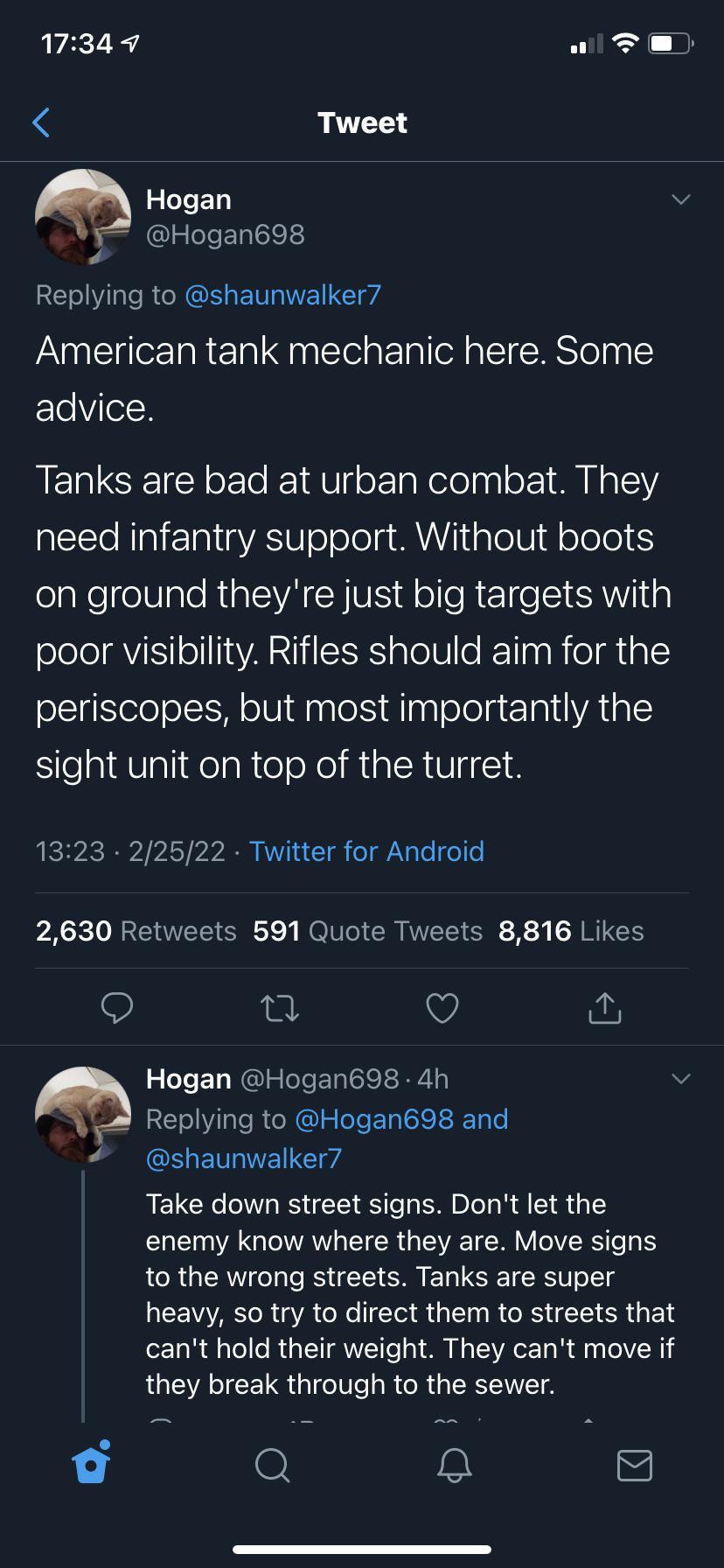The image size is (724, 1568).
Task: Click the Retweet icon on the tweet
Action: point(280,1007)
